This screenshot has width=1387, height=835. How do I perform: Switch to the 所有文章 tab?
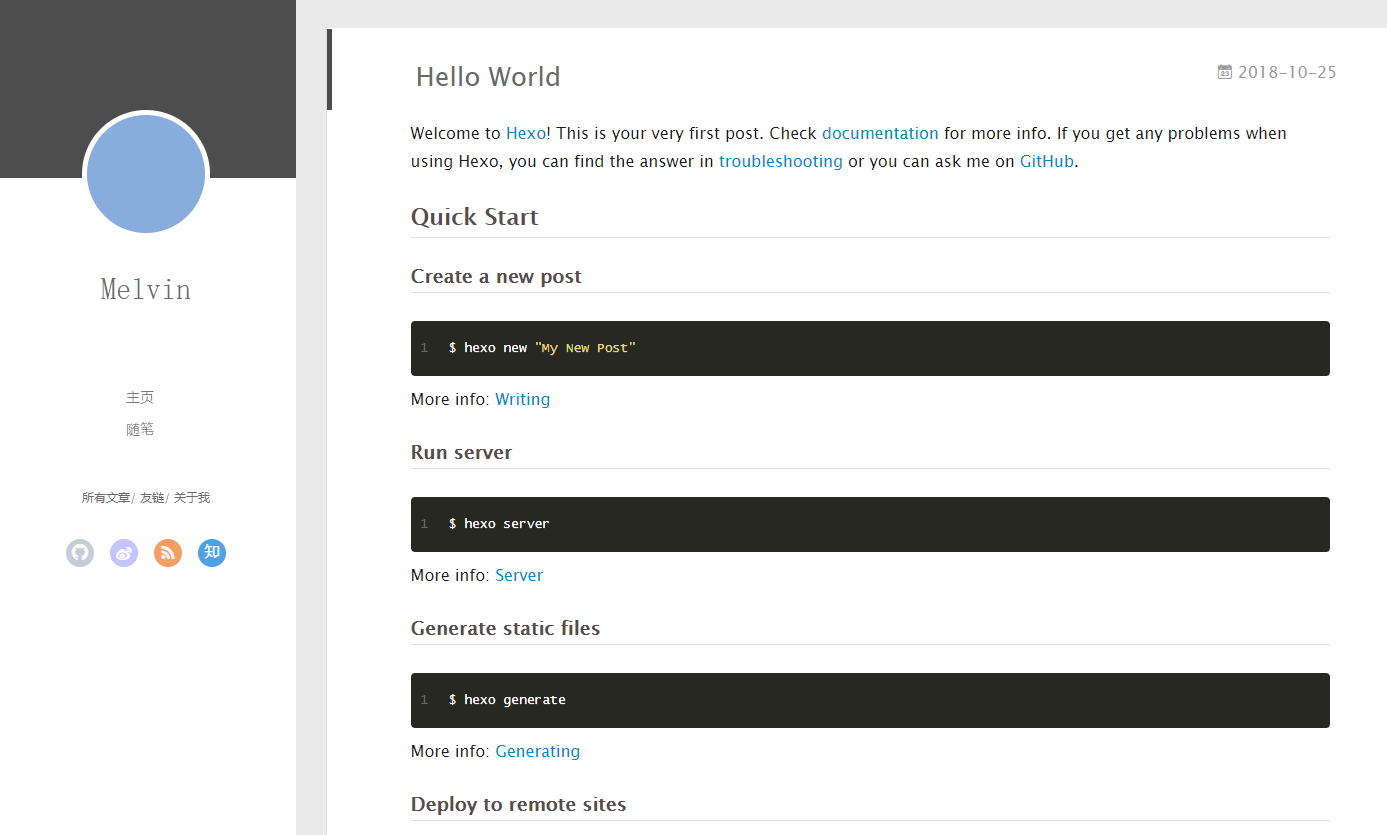[106, 497]
